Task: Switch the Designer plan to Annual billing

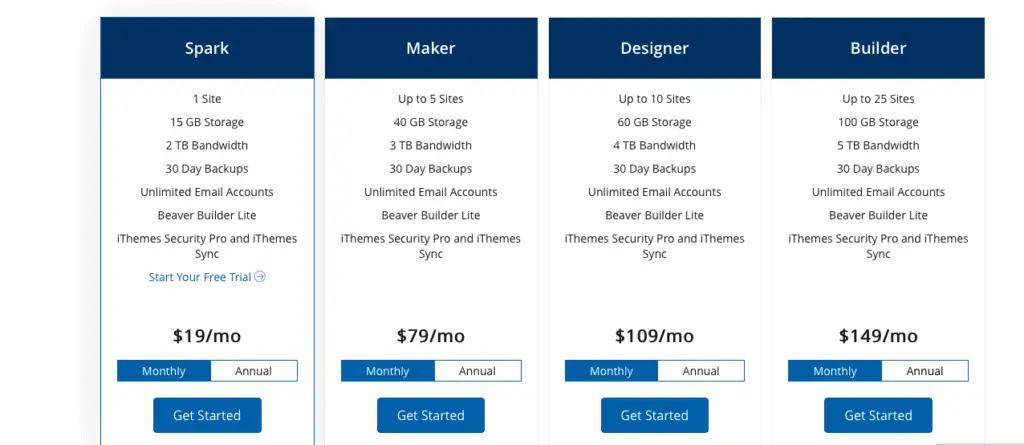Action: pyautogui.click(x=701, y=371)
